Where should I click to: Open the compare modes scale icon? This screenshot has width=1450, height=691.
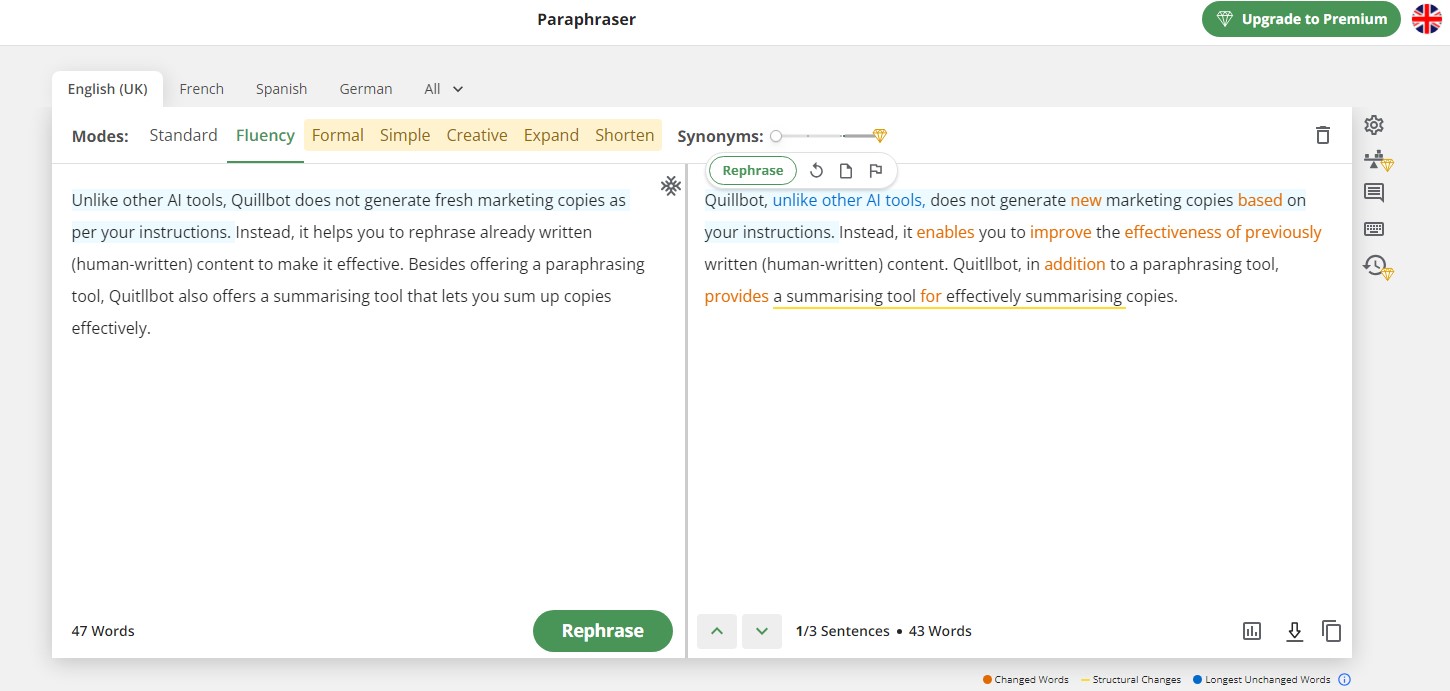[x=1377, y=160]
